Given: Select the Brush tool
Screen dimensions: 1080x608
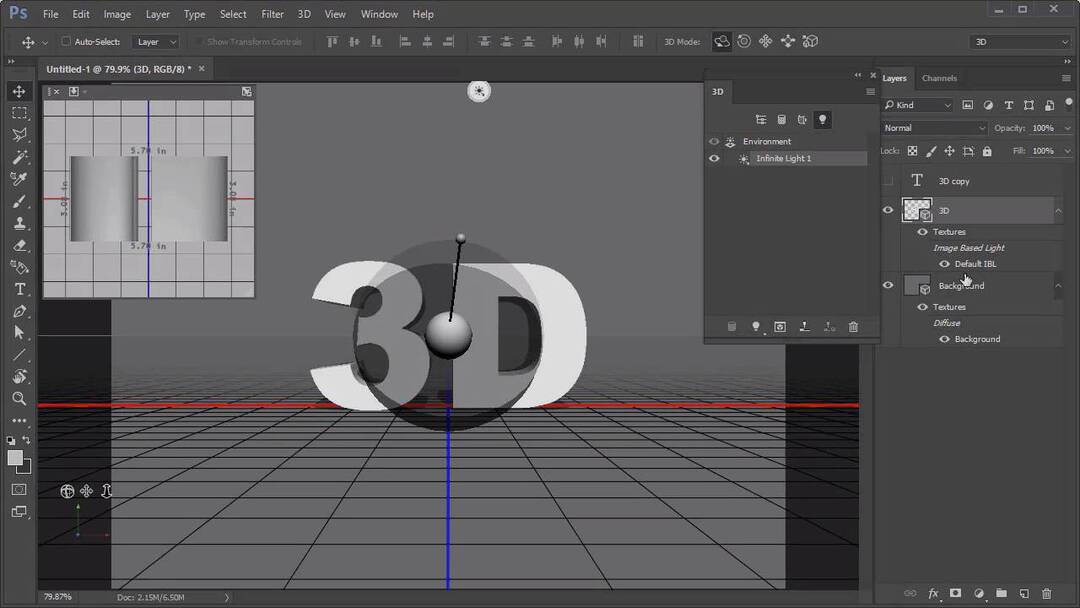Looking at the screenshot, I should pyautogui.click(x=19, y=201).
